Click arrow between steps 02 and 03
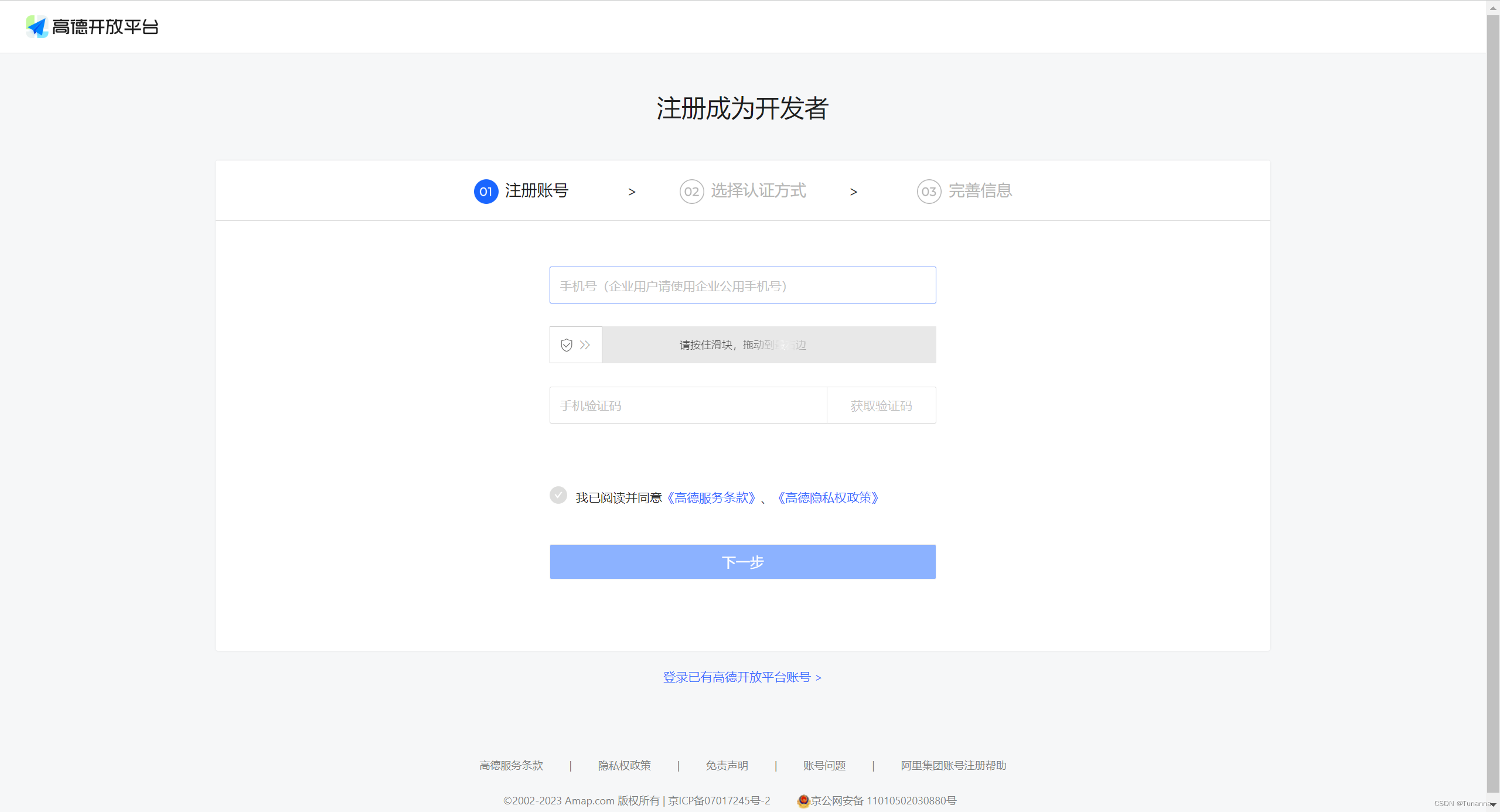1500x812 pixels. point(854,192)
